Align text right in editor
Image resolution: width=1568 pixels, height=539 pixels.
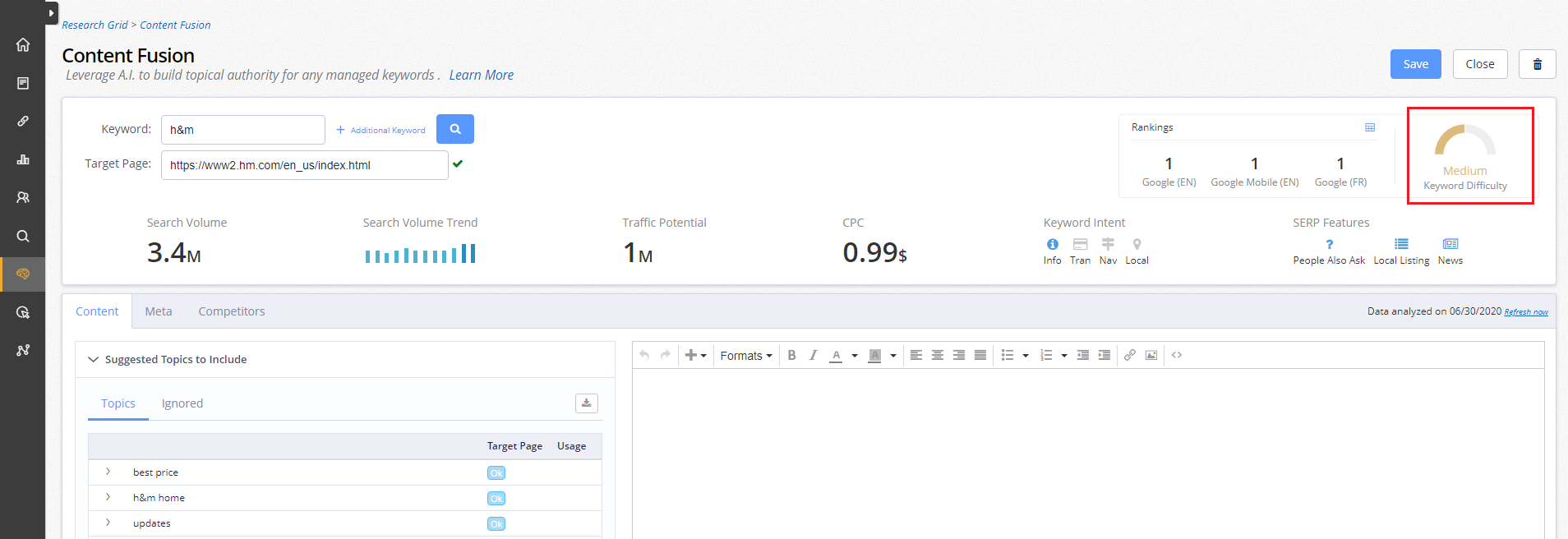(x=958, y=355)
